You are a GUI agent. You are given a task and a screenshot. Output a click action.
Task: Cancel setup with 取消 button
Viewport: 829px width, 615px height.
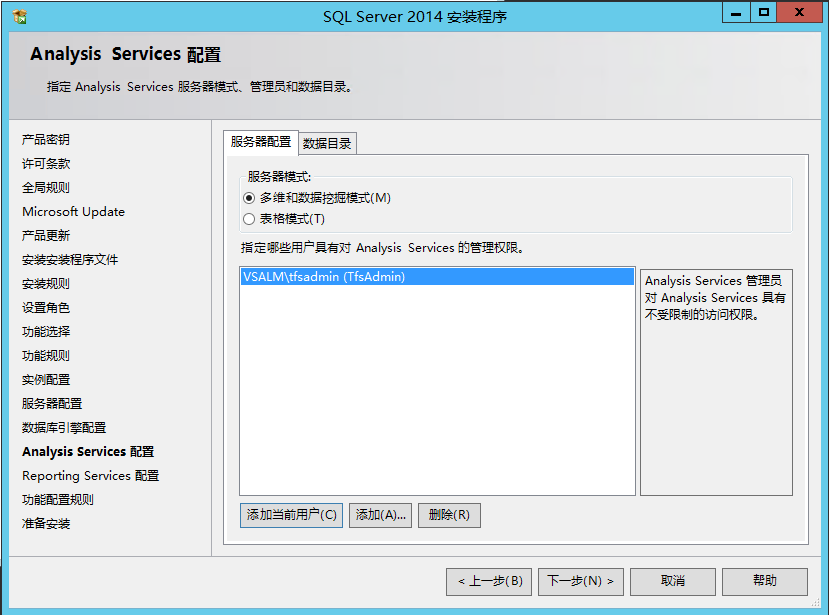tap(673, 582)
